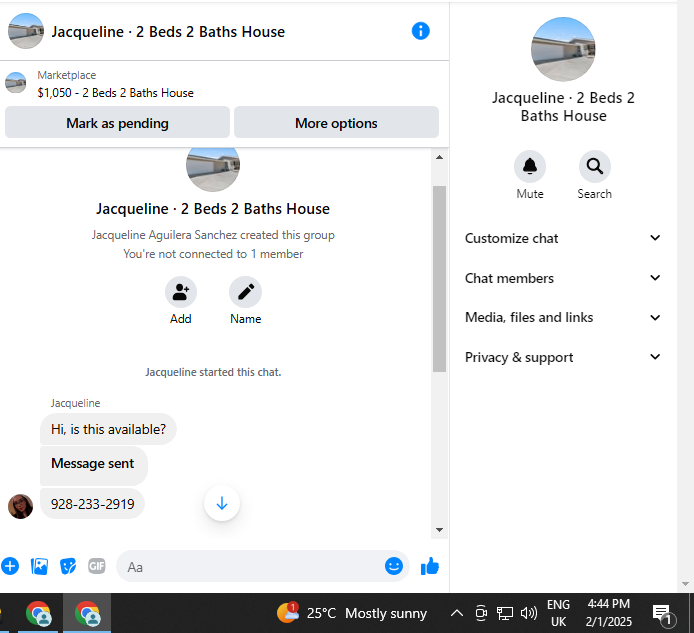Show hidden system tray icons

coord(457,613)
